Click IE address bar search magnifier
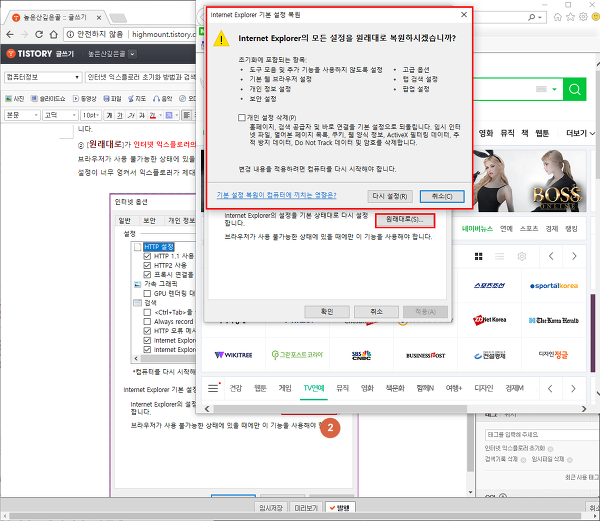Screen dimensions: 600x521 [x=532, y=17]
